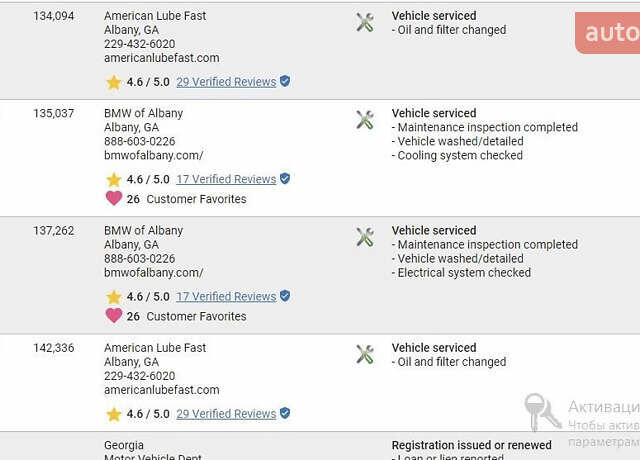
Task: Click the americanlubefast.com website in the 134,094 row
Action: pos(162,58)
